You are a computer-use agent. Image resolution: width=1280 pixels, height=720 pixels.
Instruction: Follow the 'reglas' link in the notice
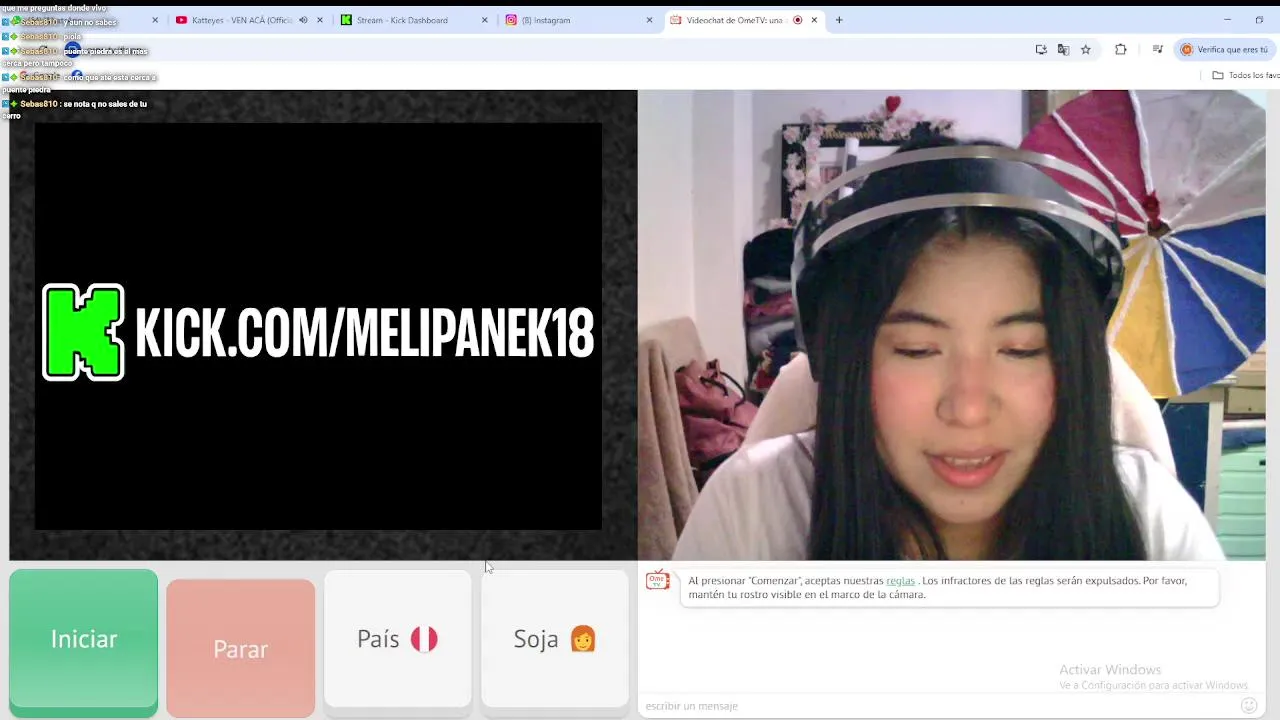tap(900, 581)
